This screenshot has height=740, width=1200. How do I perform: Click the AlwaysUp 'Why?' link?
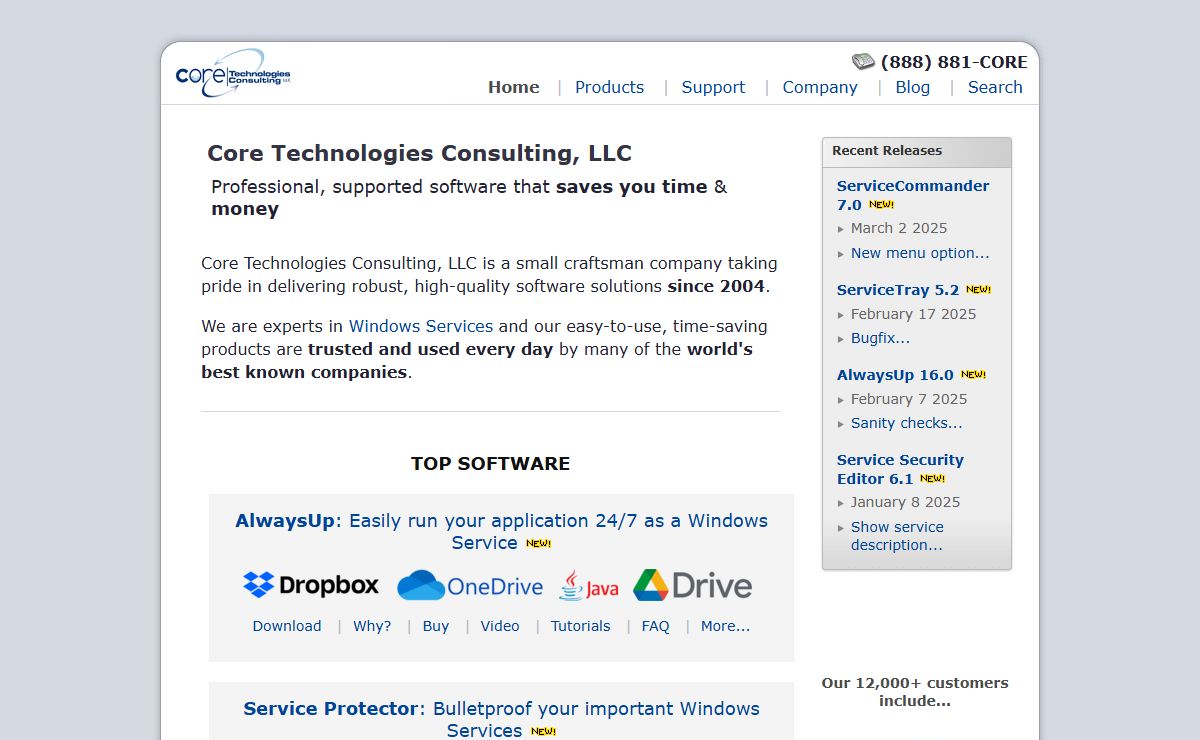(x=372, y=626)
